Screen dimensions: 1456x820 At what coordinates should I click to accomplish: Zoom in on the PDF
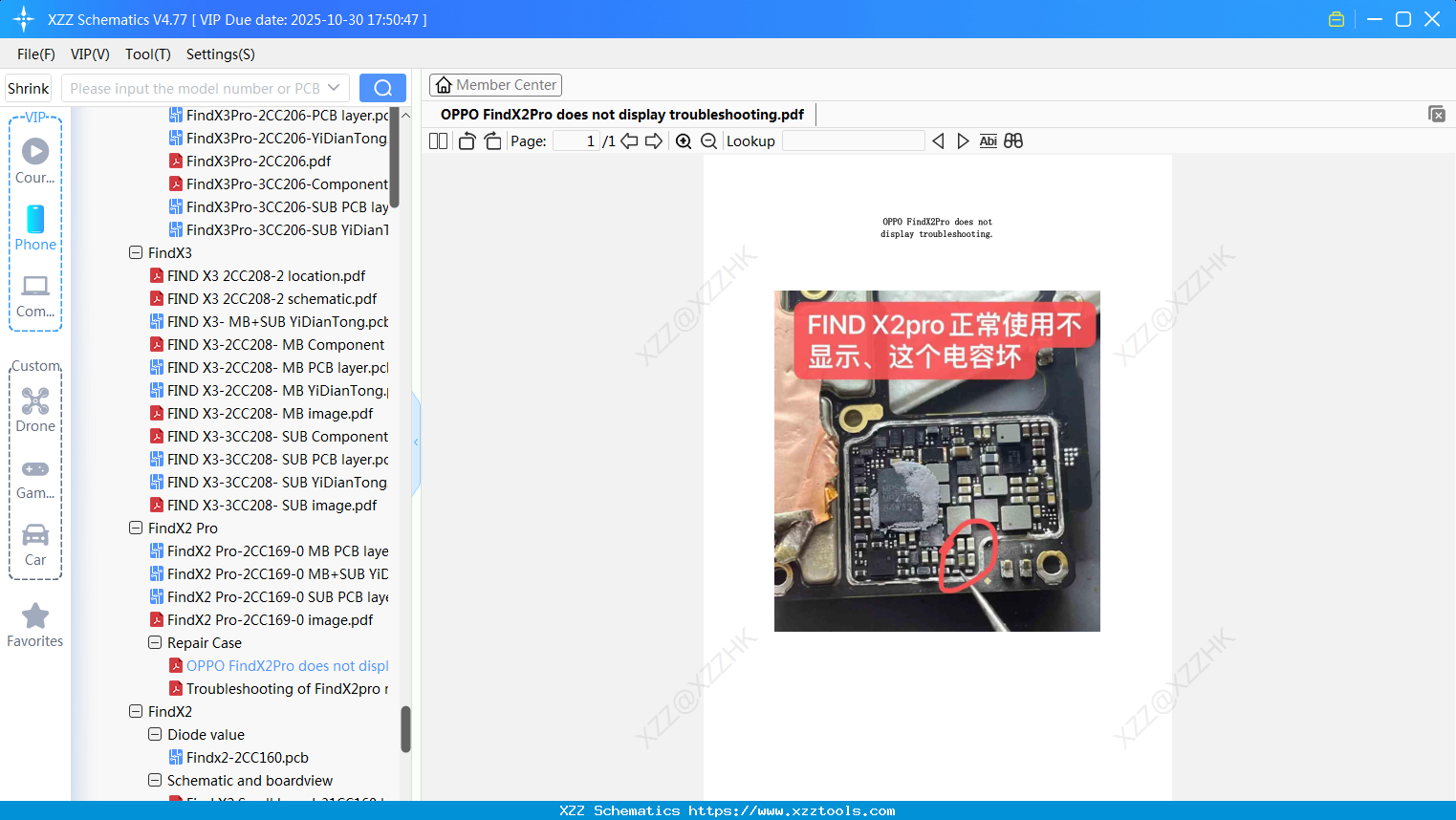pos(684,141)
